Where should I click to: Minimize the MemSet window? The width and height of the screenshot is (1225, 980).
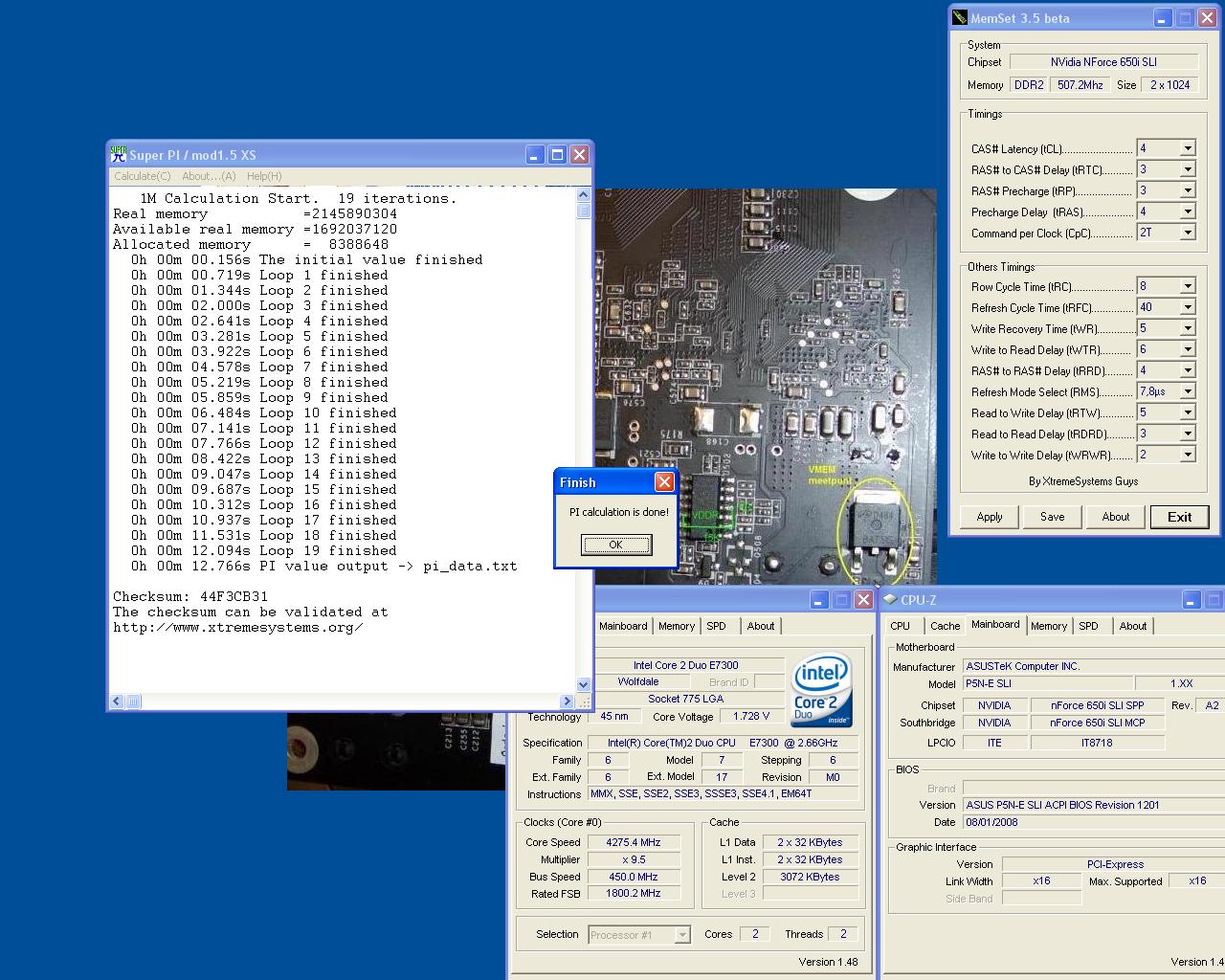(1162, 17)
